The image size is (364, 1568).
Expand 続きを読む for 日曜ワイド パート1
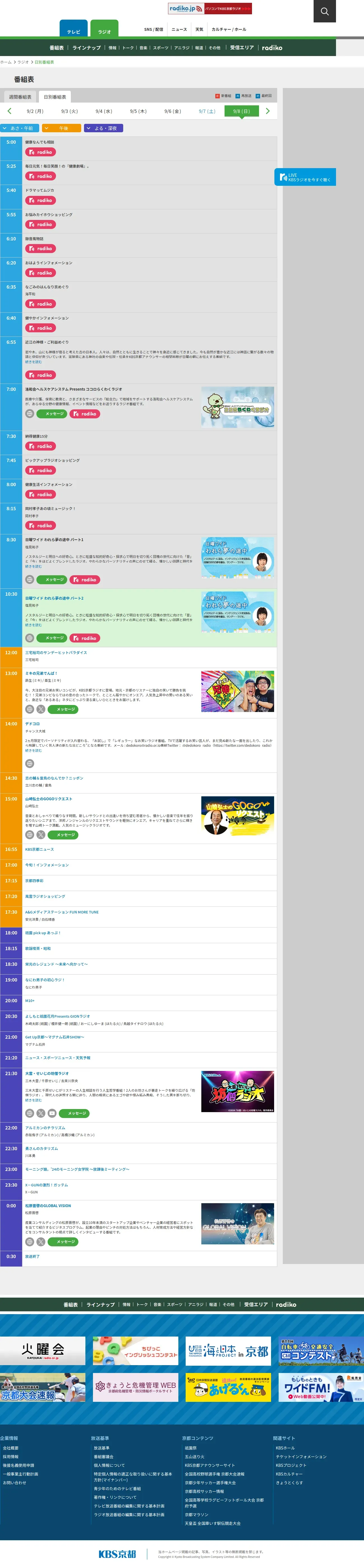point(34,566)
